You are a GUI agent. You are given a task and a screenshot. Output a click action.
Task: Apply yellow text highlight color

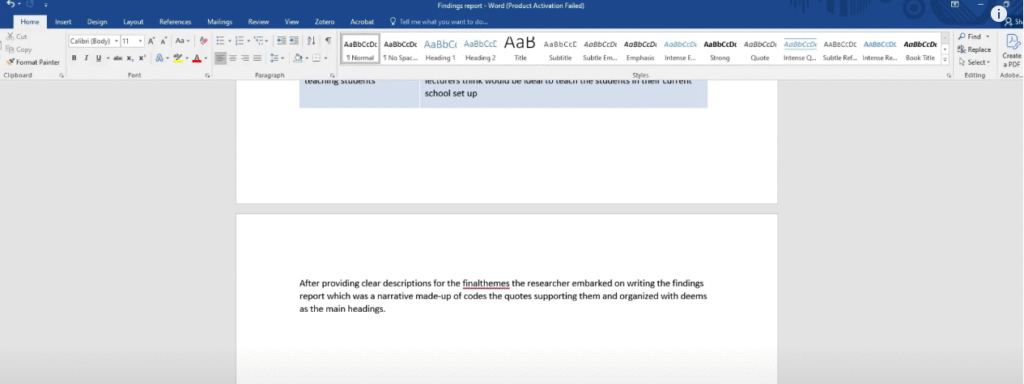[x=178, y=58]
